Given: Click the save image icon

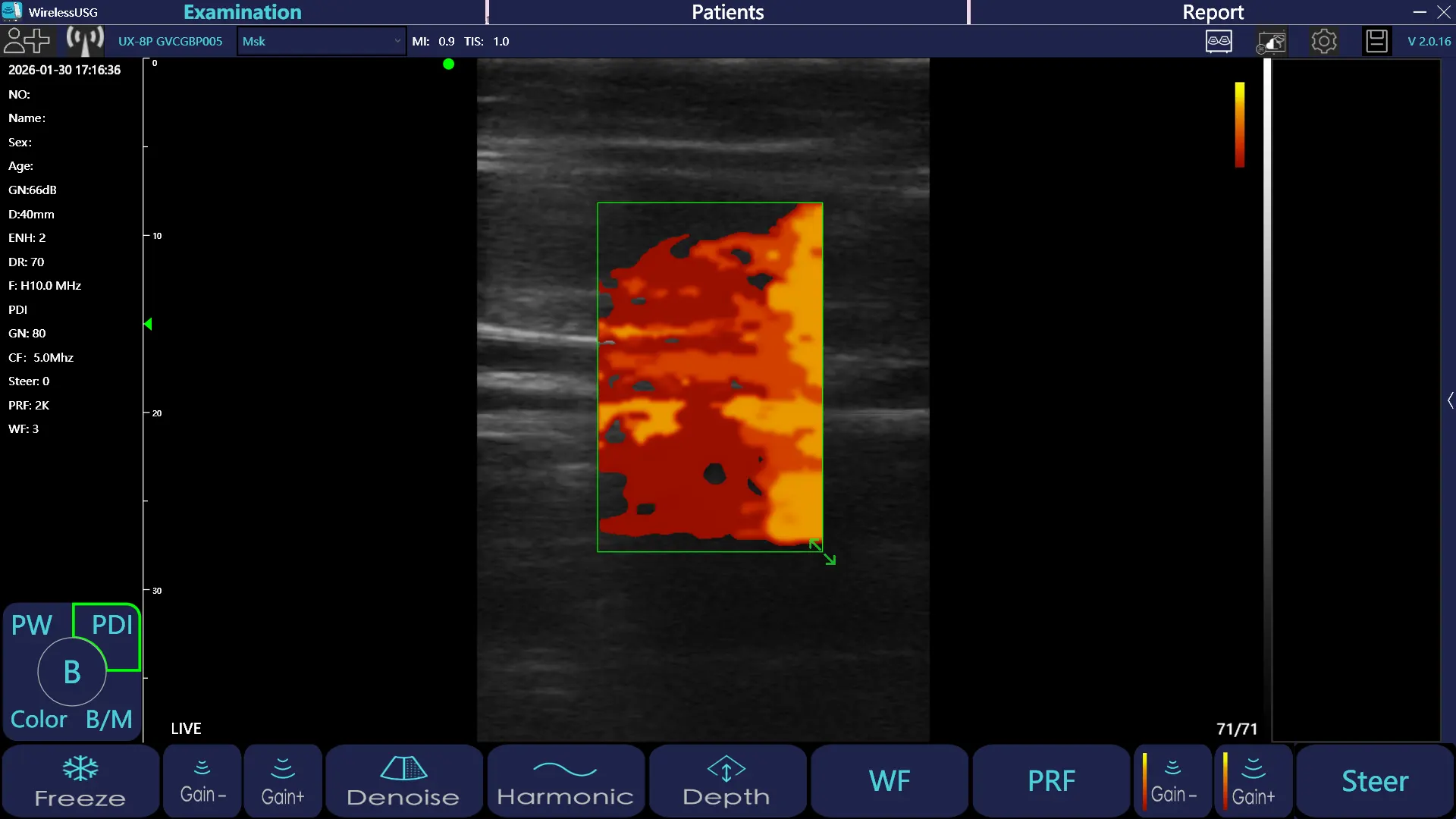Looking at the screenshot, I should (1376, 41).
